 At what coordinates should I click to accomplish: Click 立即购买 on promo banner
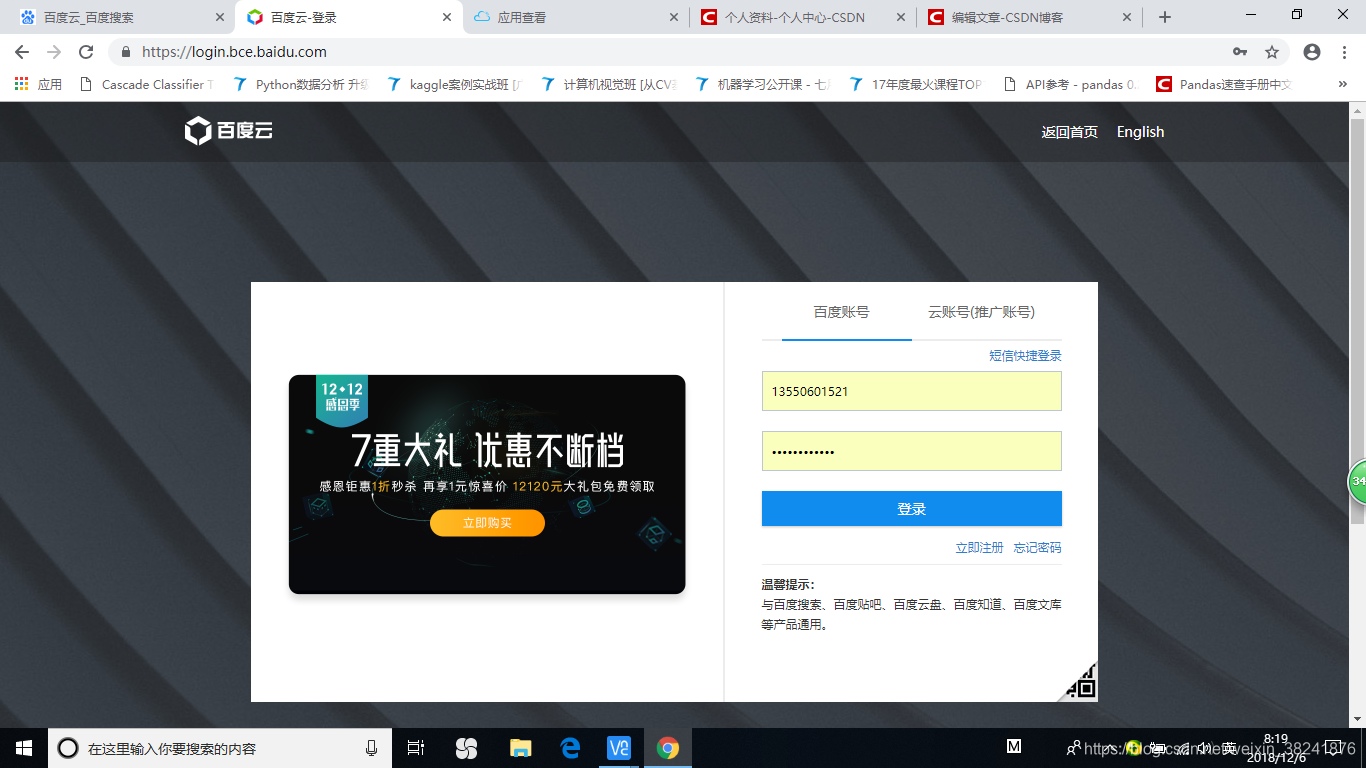(x=487, y=523)
